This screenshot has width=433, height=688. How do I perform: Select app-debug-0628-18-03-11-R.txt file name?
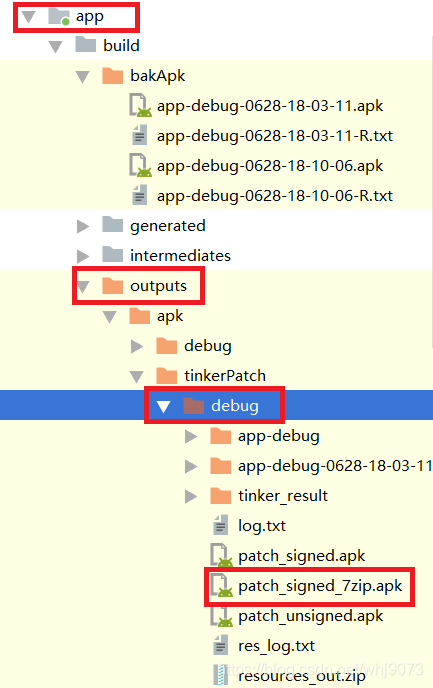pyautogui.click(x=275, y=136)
